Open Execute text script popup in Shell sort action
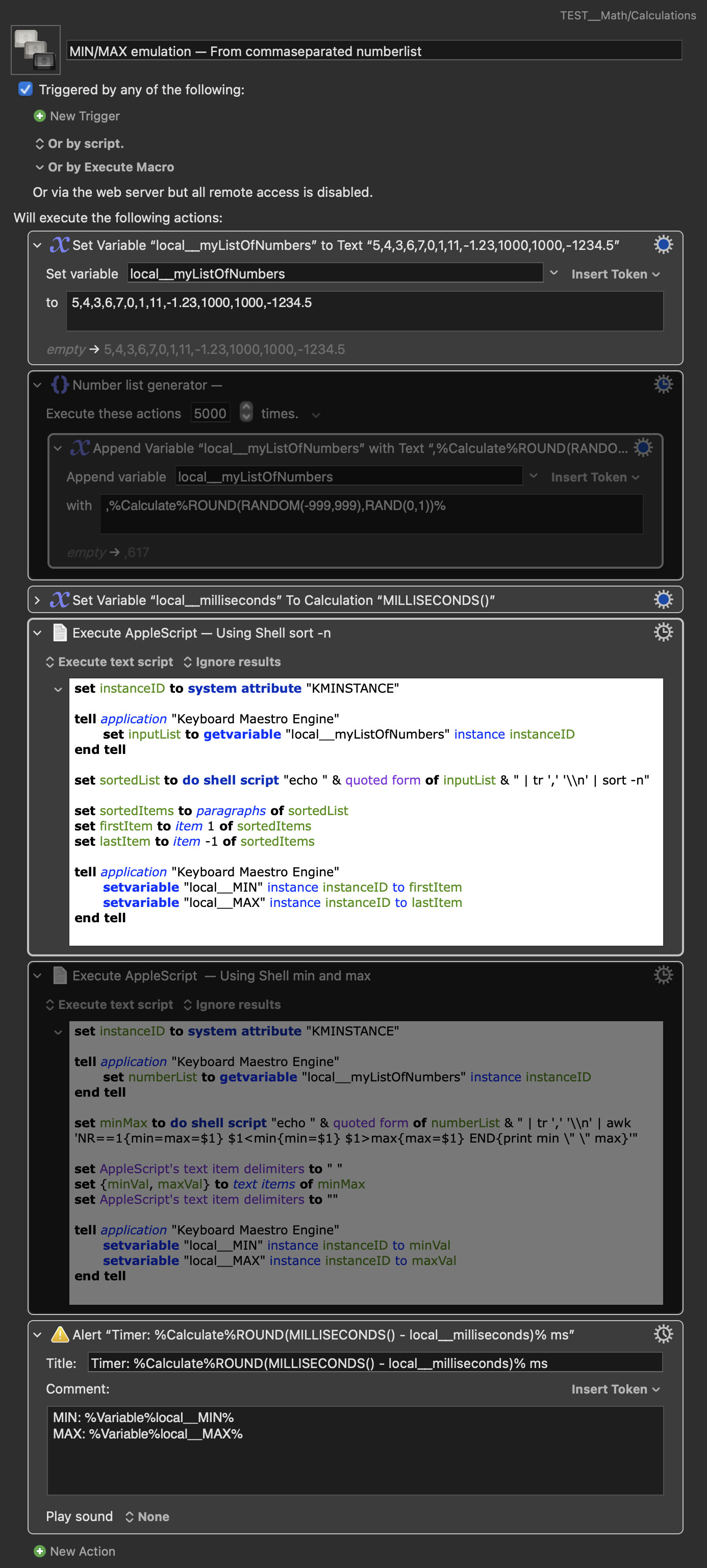The image size is (707, 1568). (110, 662)
